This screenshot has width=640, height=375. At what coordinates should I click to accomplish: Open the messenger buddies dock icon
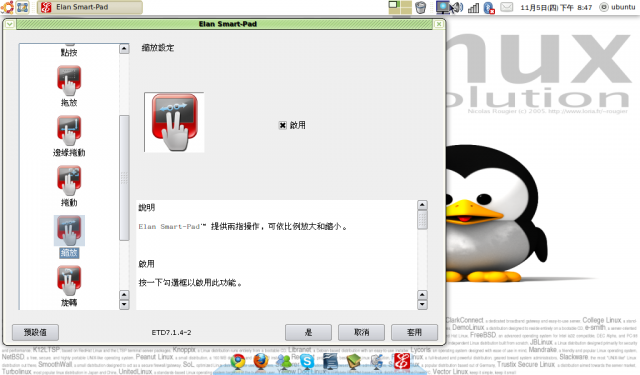(x=284, y=361)
